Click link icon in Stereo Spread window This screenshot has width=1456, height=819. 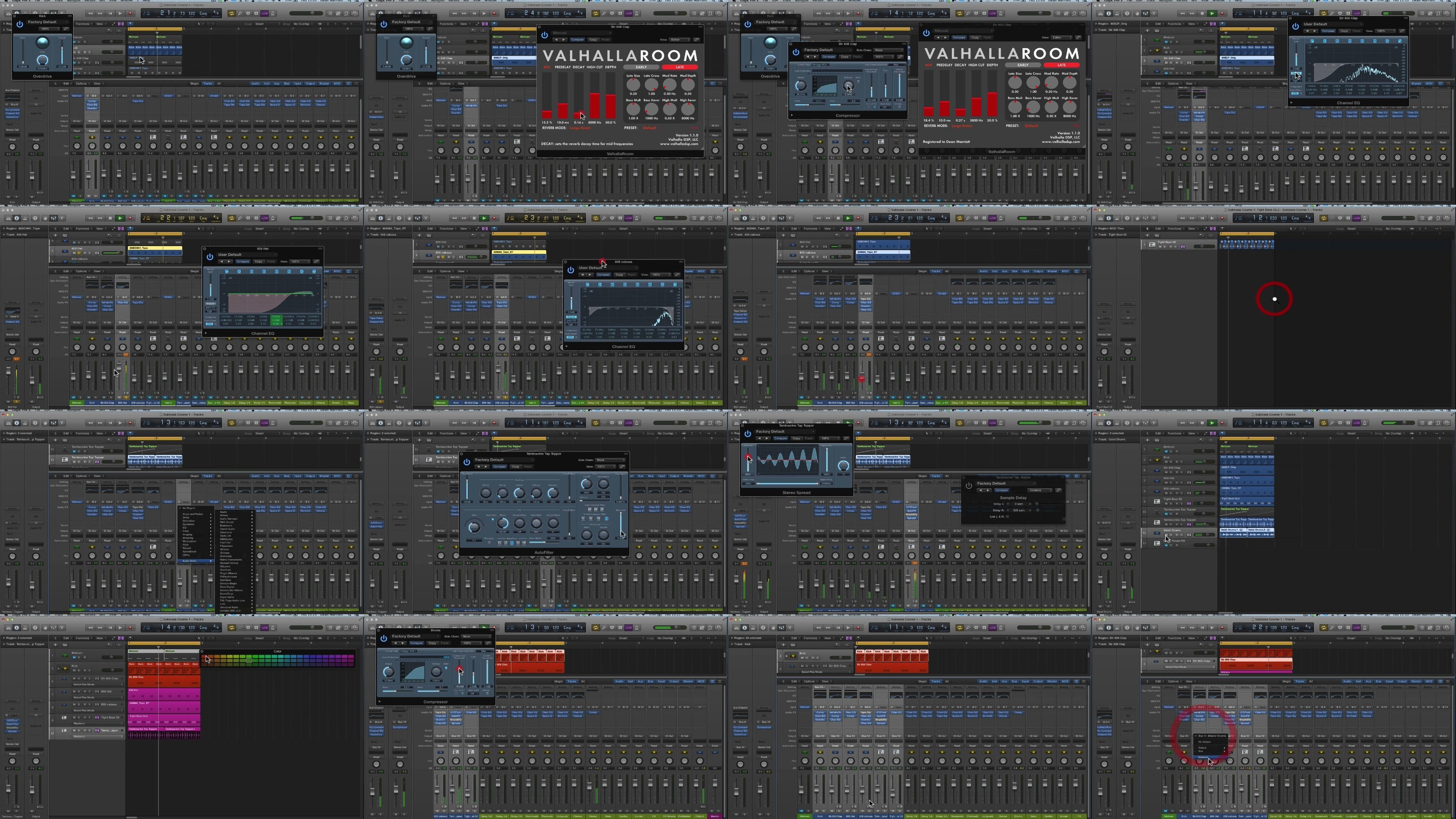point(846,438)
